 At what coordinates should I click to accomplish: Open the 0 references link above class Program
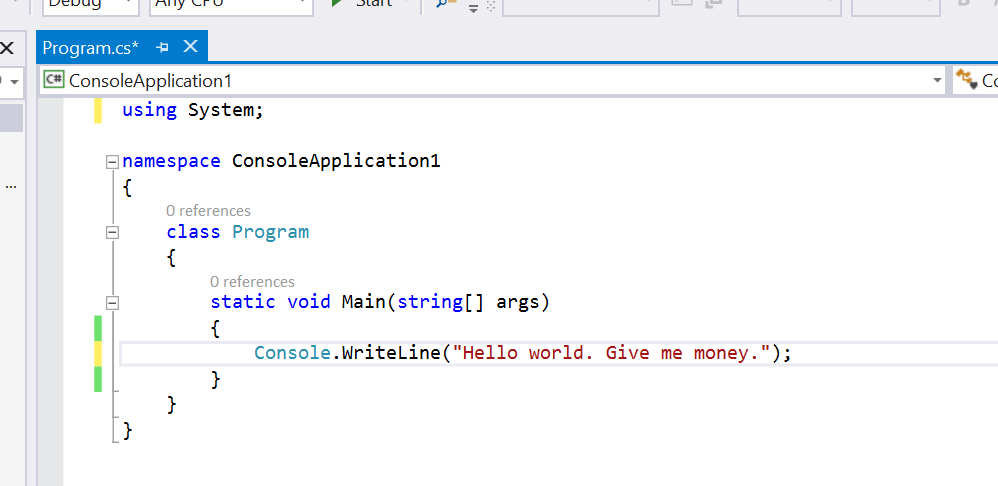(208, 211)
